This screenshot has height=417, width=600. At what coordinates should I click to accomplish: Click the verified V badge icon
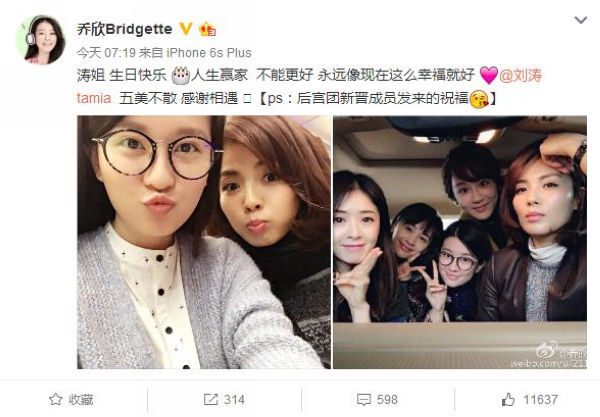coord(186,29)
